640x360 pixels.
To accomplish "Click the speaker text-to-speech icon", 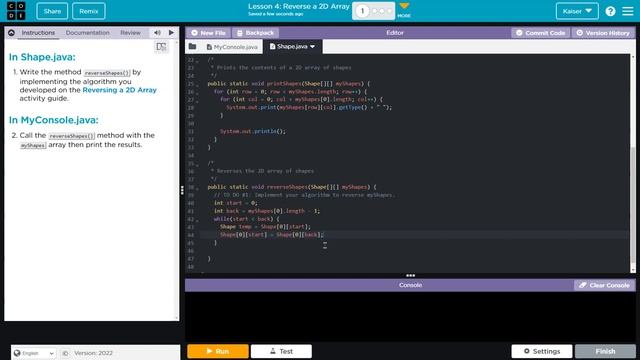I will 157,33.
